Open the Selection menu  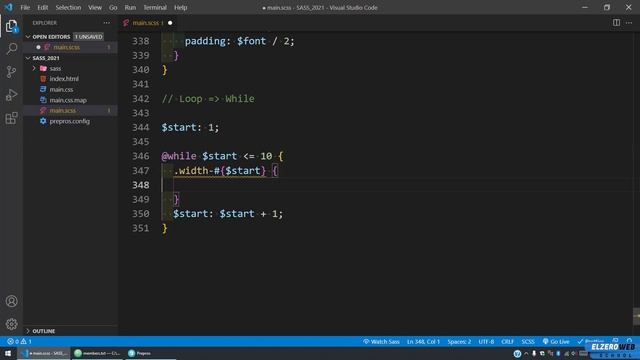pos(68,7)
